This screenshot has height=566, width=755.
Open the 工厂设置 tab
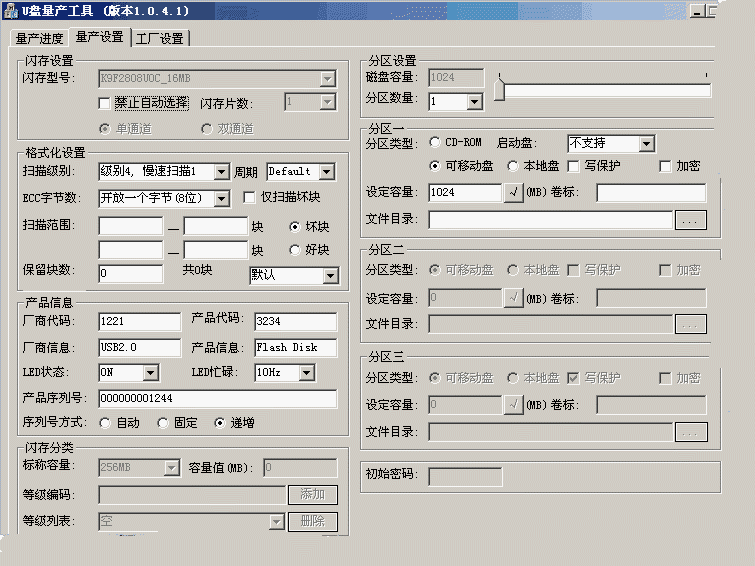(x=160, y=38)
